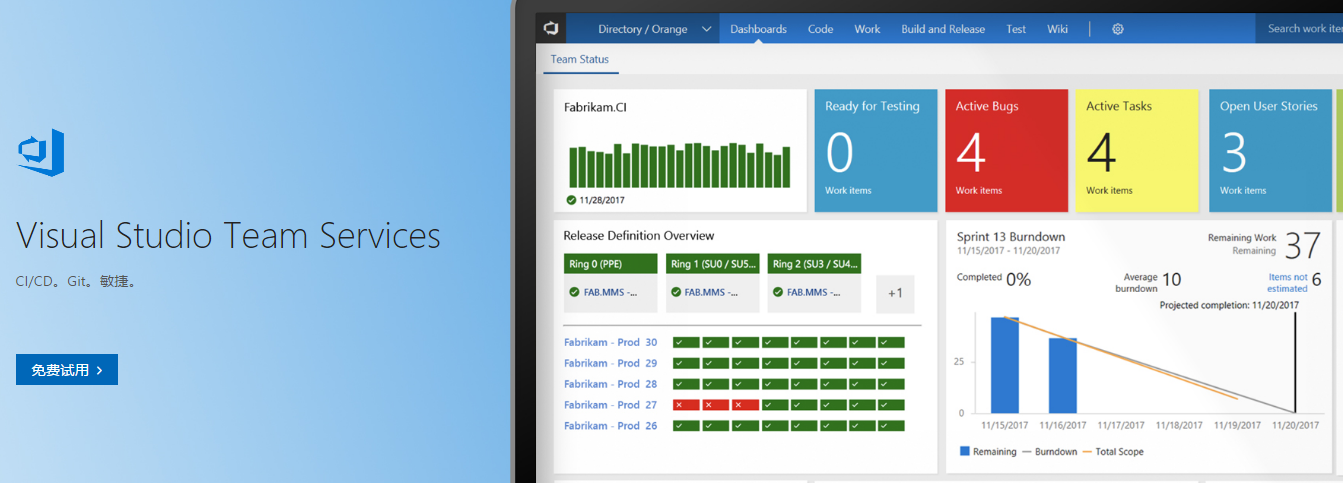Image resolution: width=1343 pixels, height=483 pixels.
Task: Open the Open User Stories tile
Action: click(1270, 151)
